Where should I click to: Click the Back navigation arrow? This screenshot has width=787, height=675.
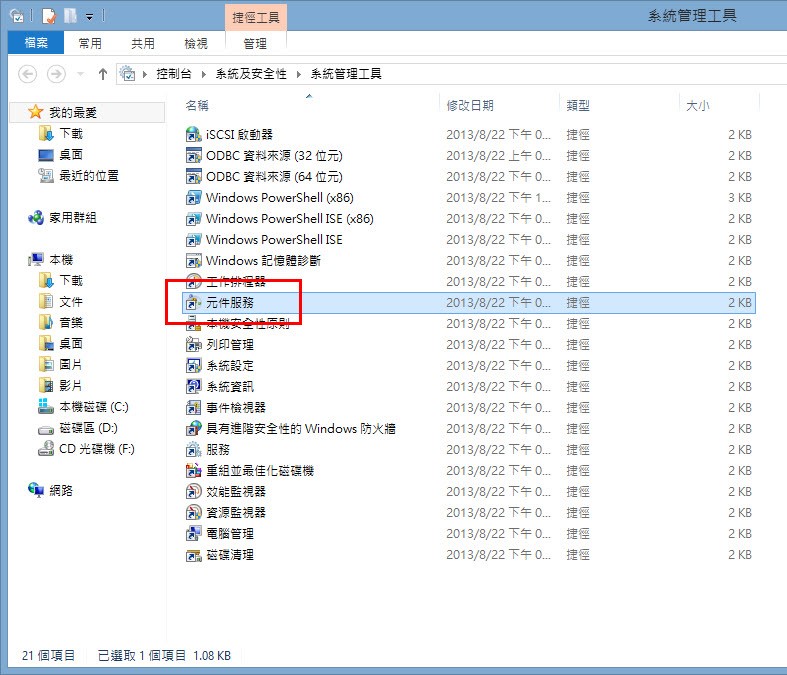[28, 74]
